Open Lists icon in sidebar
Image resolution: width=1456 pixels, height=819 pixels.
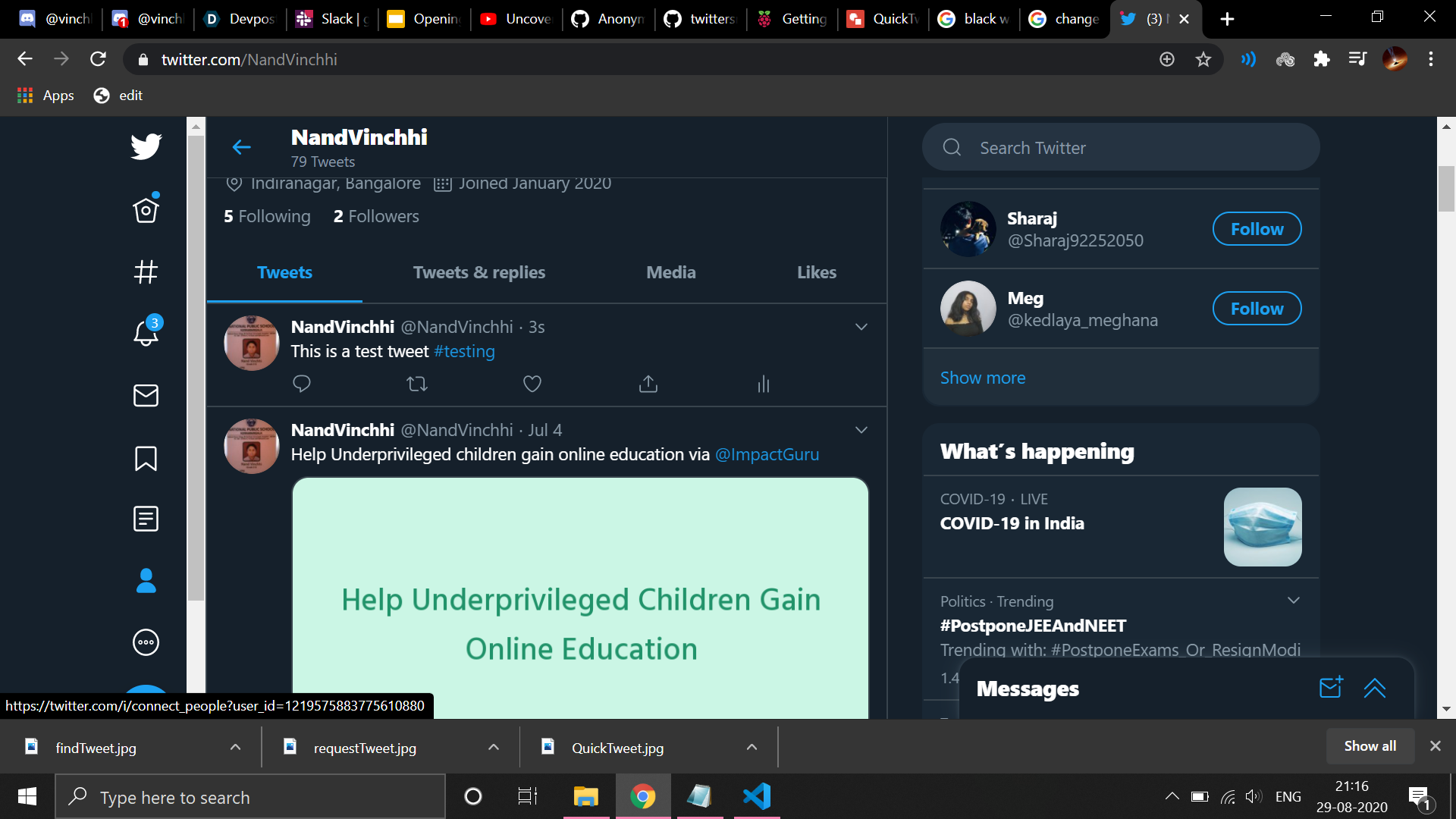click(x=146, y=519)
